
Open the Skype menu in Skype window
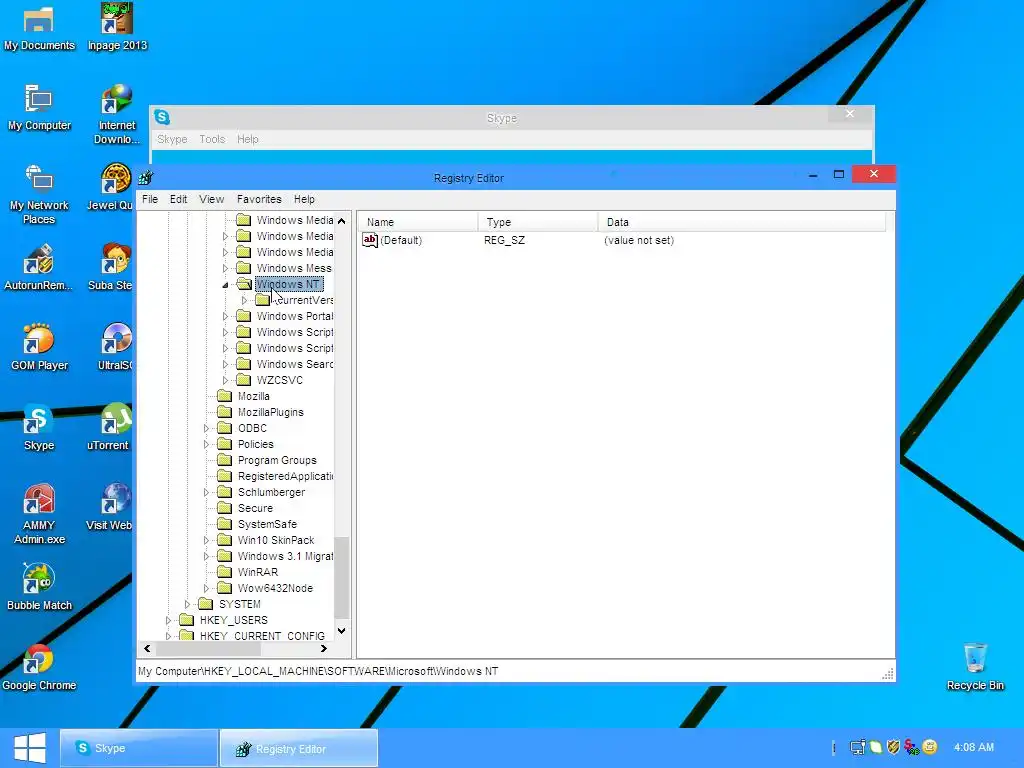[x=172, y=139]
